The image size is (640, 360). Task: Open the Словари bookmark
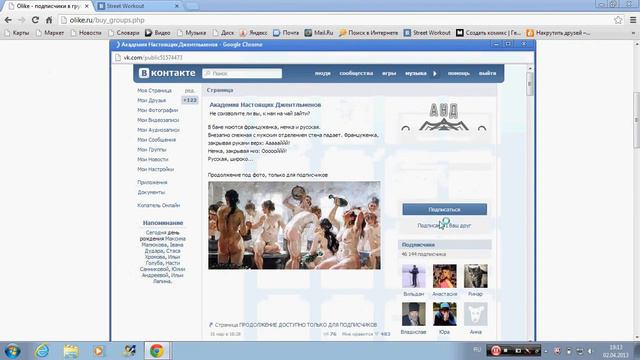(124, 33)
